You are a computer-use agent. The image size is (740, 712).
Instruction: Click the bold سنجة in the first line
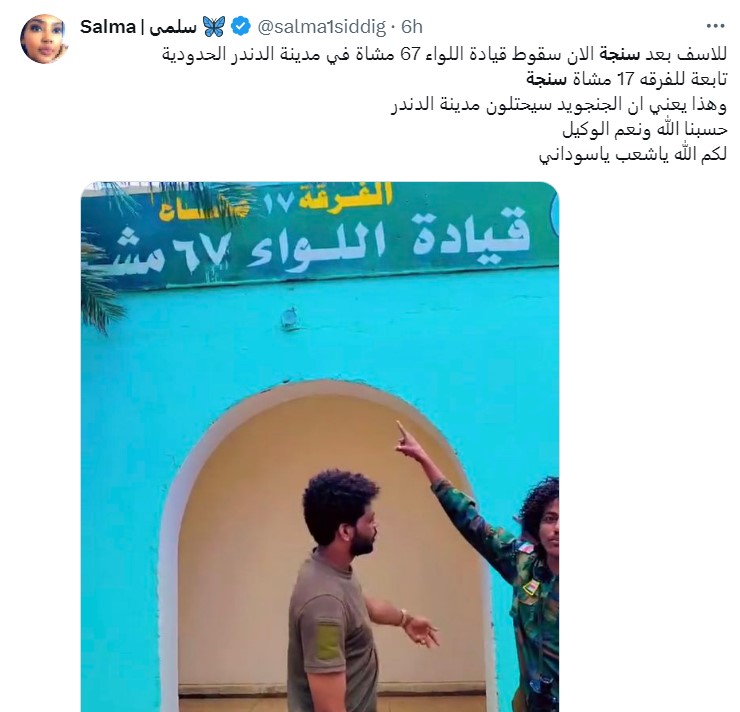click(x=619, y=54)
